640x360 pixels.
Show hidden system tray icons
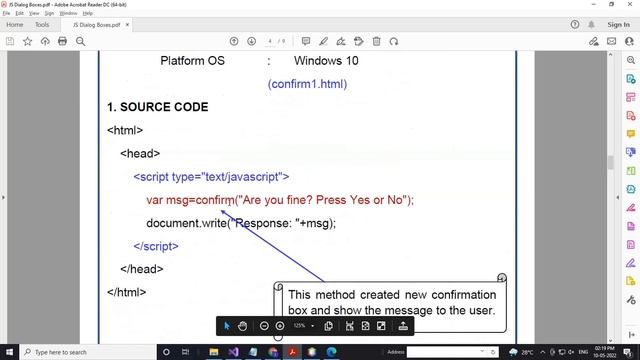click(542, 352)
